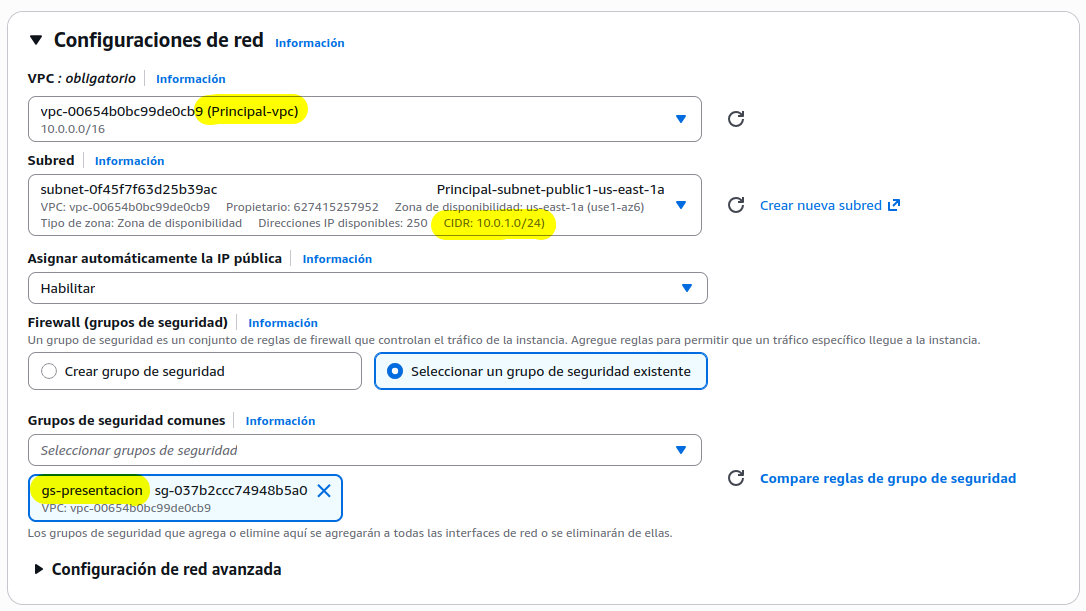Refresh the subnet list
Viewport: 1086px width, 611px height.
pos(737,204)
